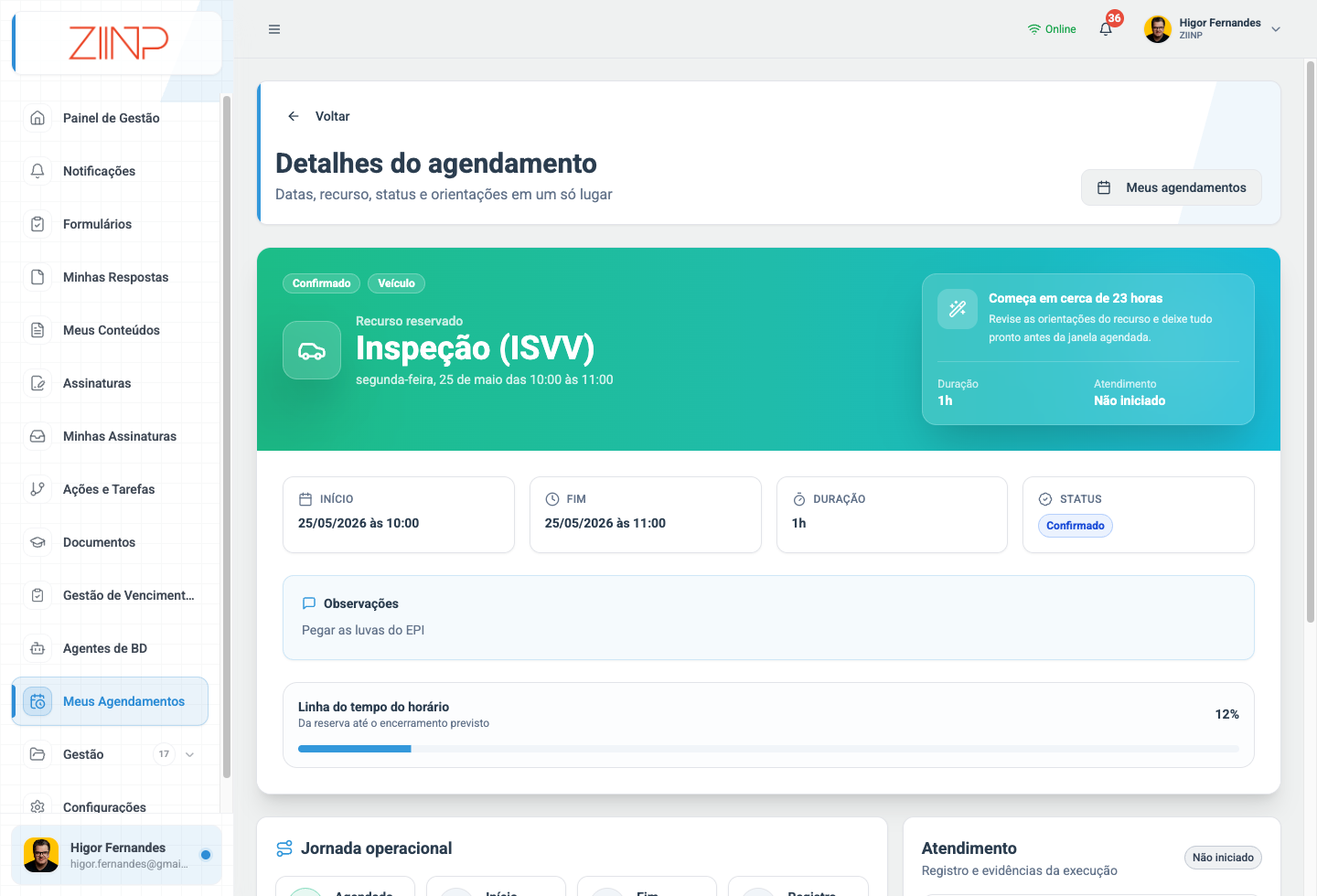Click the car resource icon
1317x896 pixels.
click(312, 350)
